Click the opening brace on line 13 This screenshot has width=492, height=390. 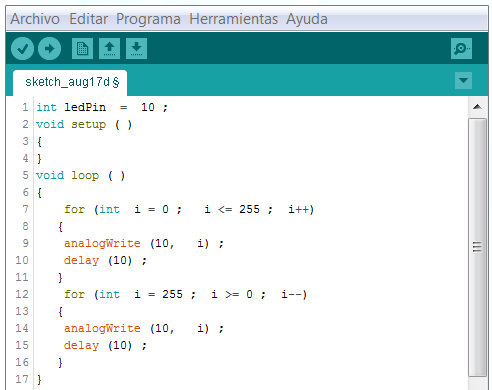[x=60, y=312]
